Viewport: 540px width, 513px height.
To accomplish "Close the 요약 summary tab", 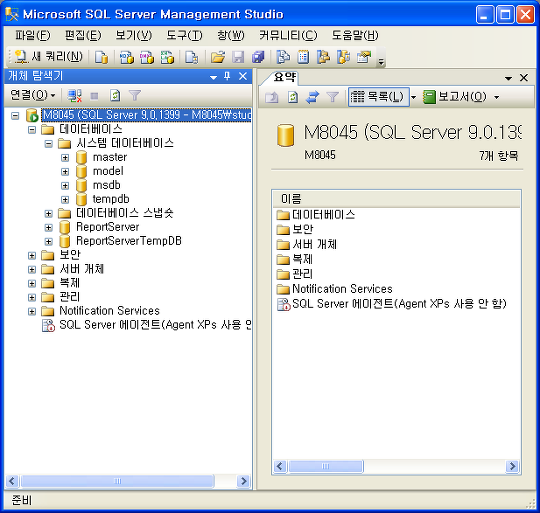I will [x=524, y=78].
